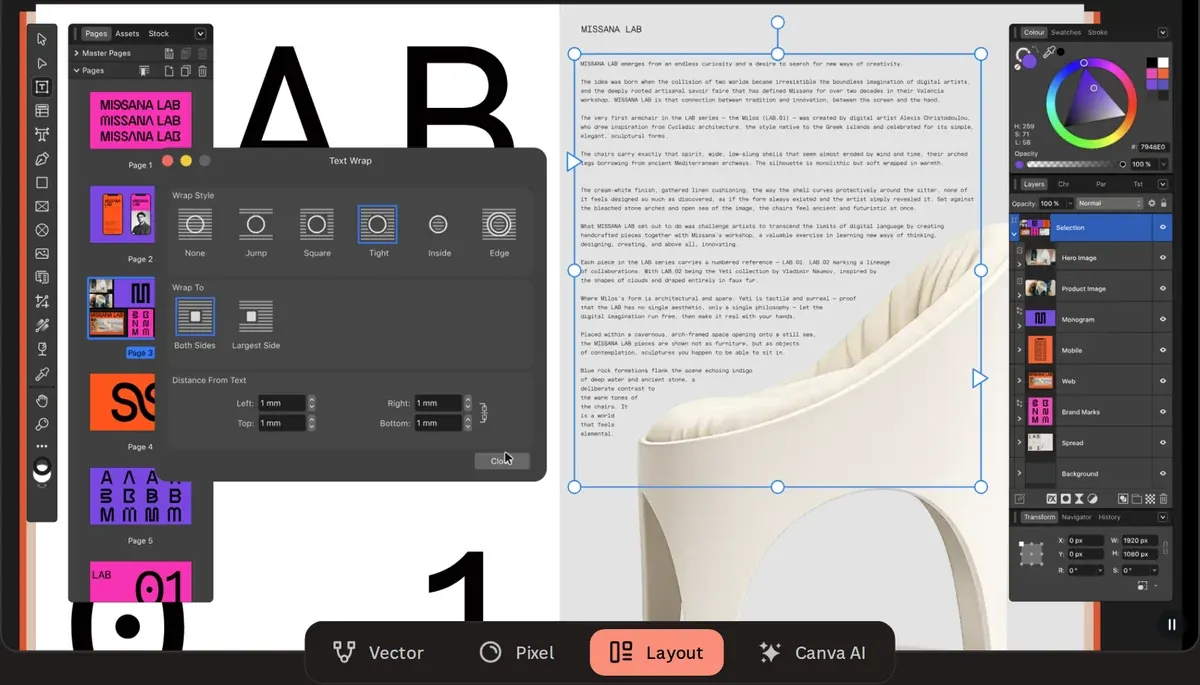Image resolution: width=1200 pixels, height=685 pixels.
Task: Switch to Pixel studio
Action: (517, 653)
